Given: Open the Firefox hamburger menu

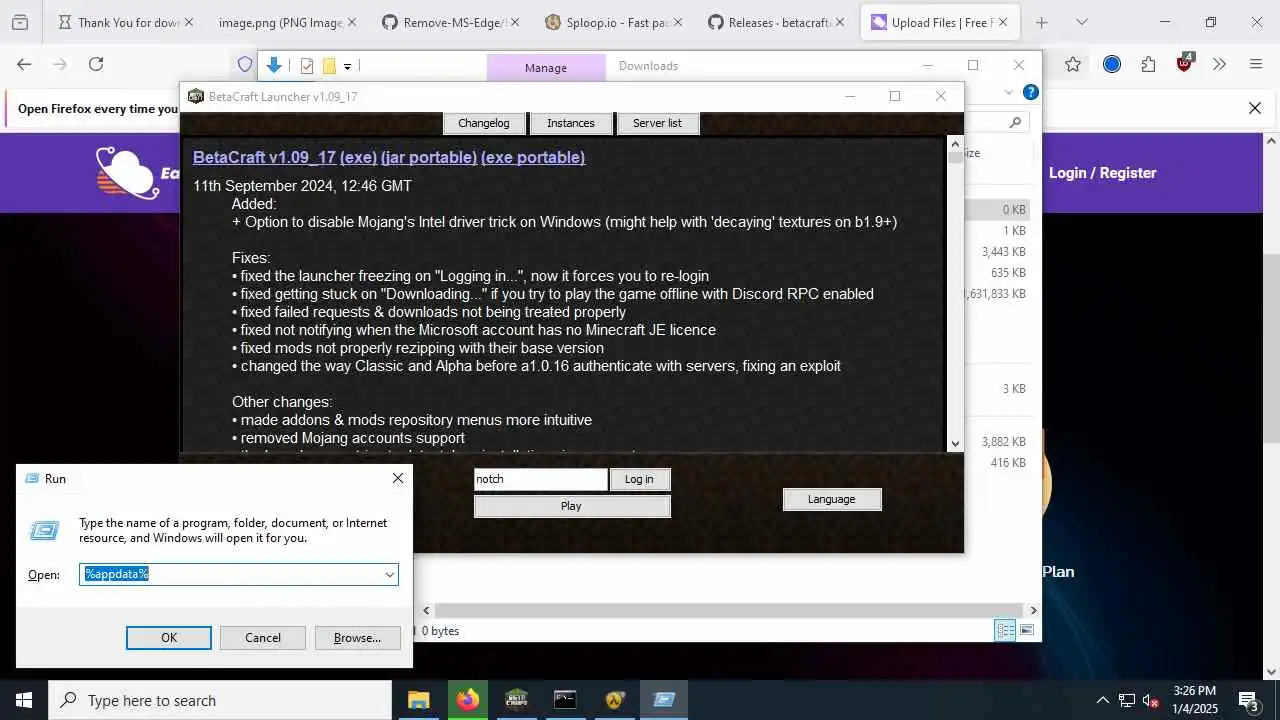Looking at the screenshot, I should pos(1256,64).
